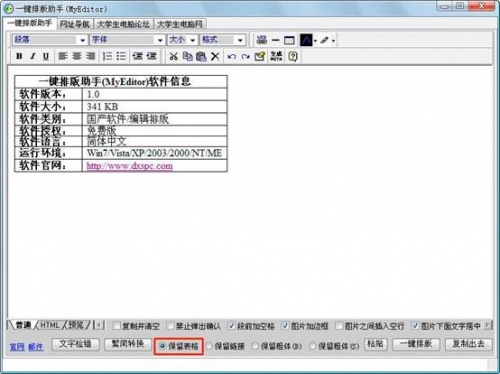Delete selection with the X icon

[215, 56]
